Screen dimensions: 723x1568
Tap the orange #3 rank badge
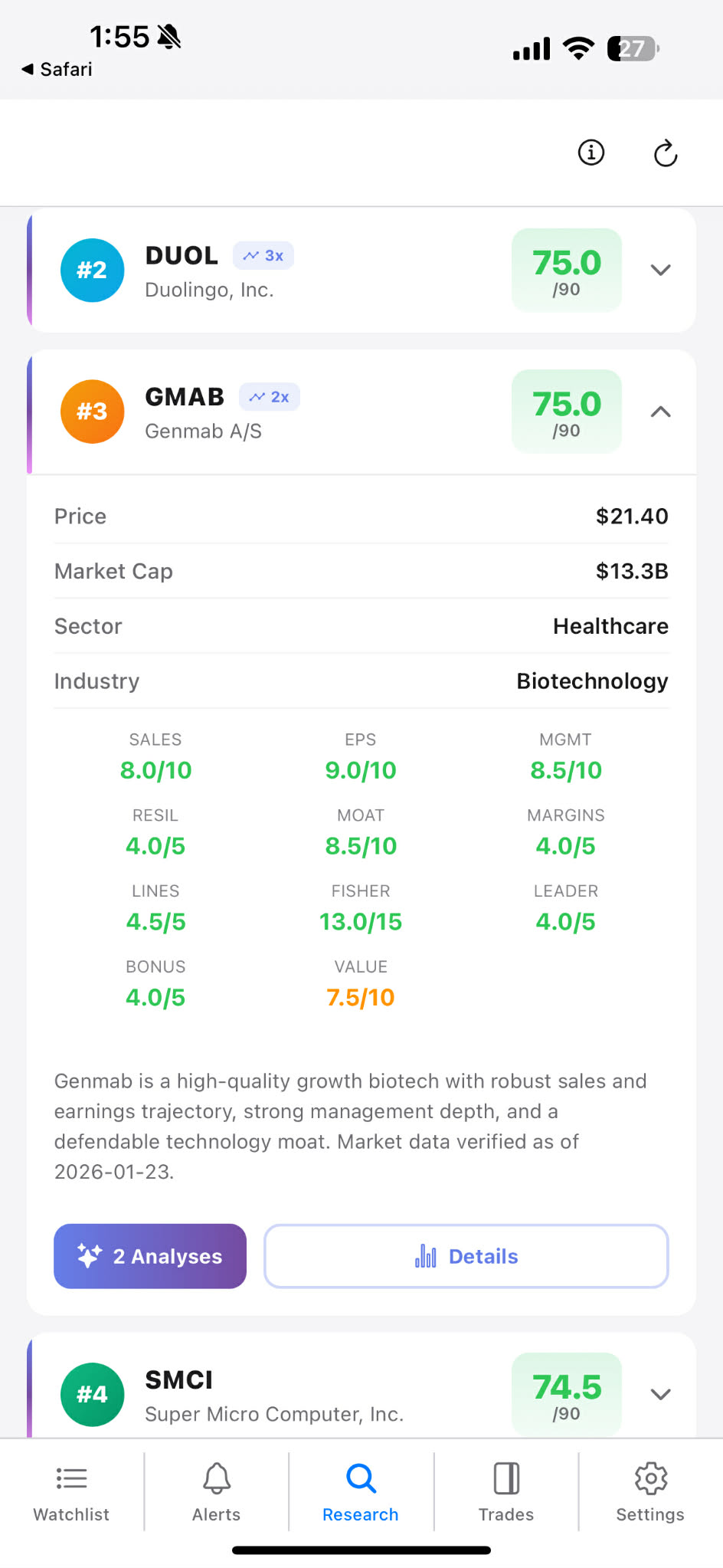click(92, 412)
